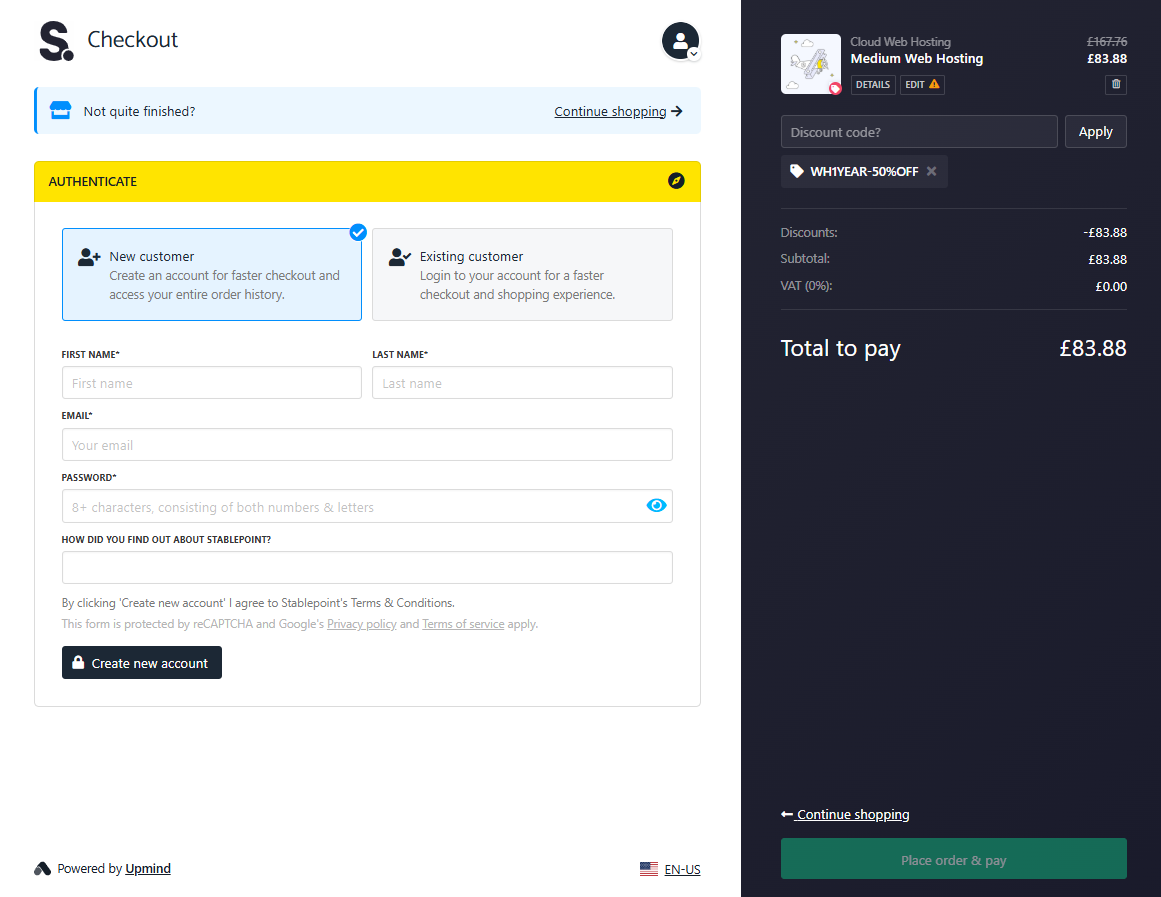Click the right arrow after Continue shopping banner

(677, 111)
